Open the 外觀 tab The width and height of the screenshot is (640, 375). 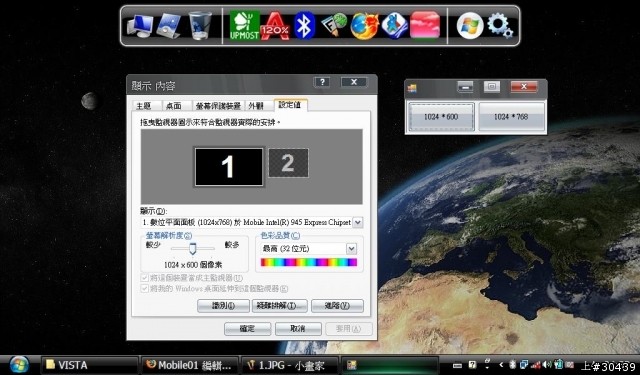(256, 106)
